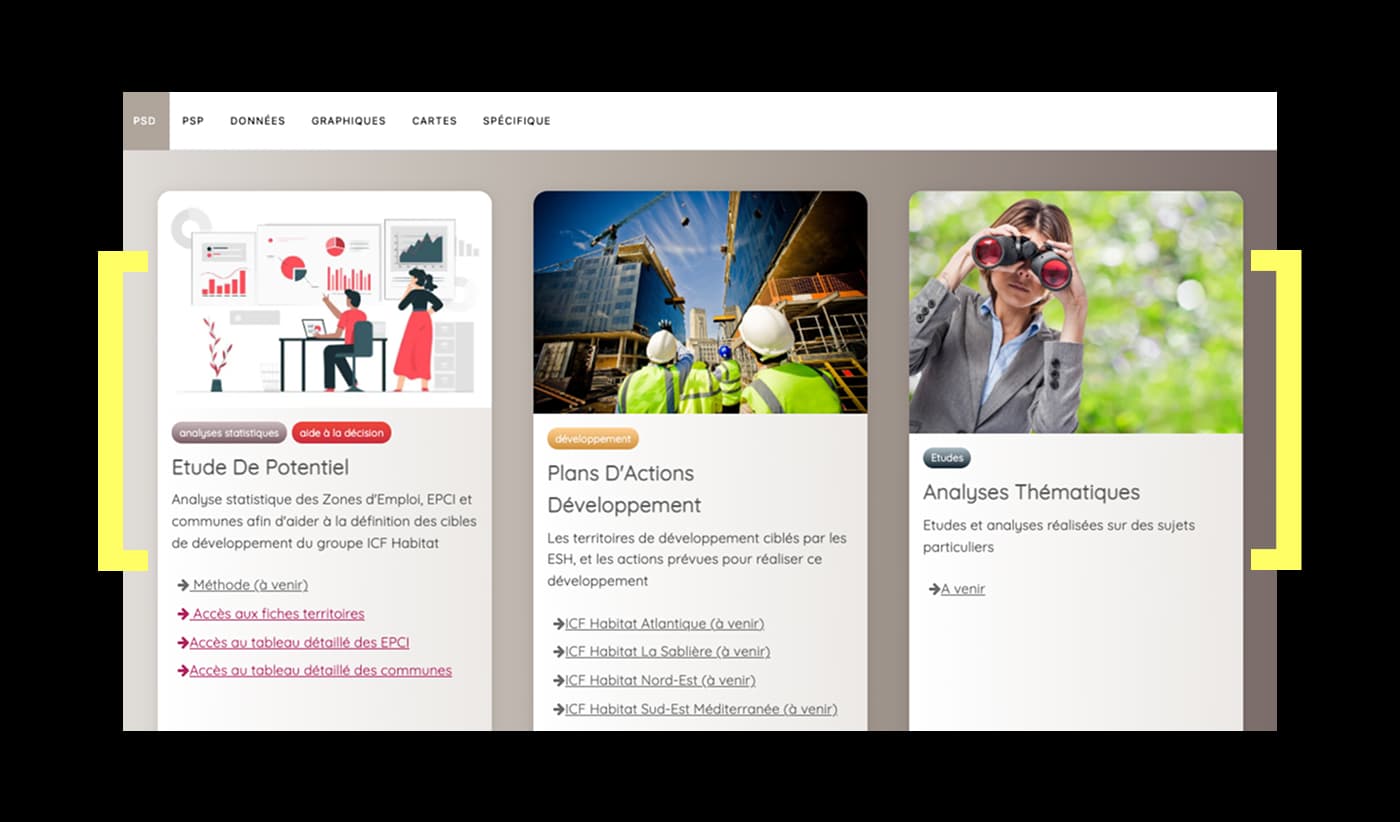Open 'Accès au tableau détaillé des communes'
Viewport: 1400px width, 822px height.
(x=320, y=671)
